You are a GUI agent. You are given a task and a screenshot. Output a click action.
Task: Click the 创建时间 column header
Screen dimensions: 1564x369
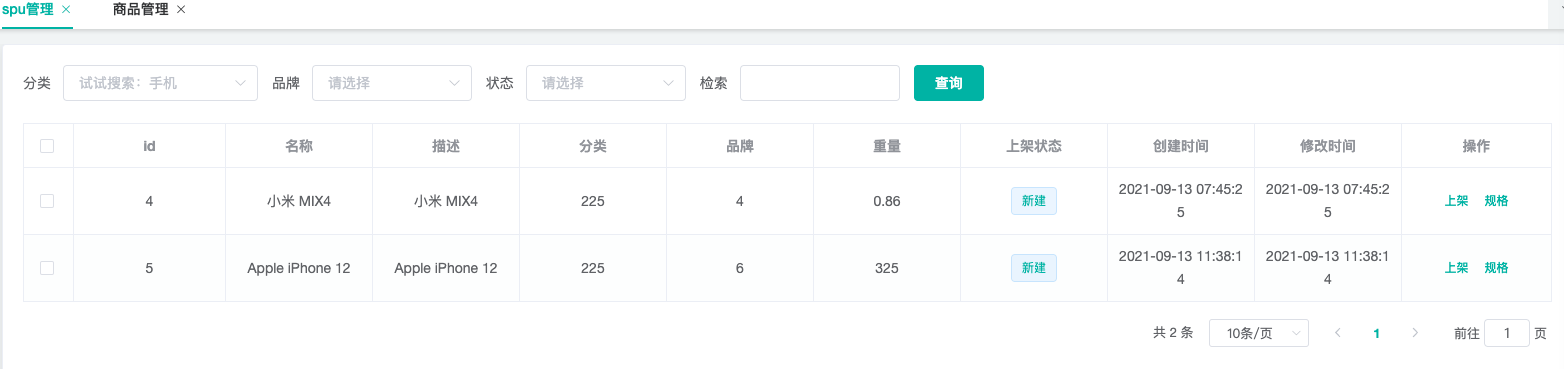click(x=1181, y=146)
